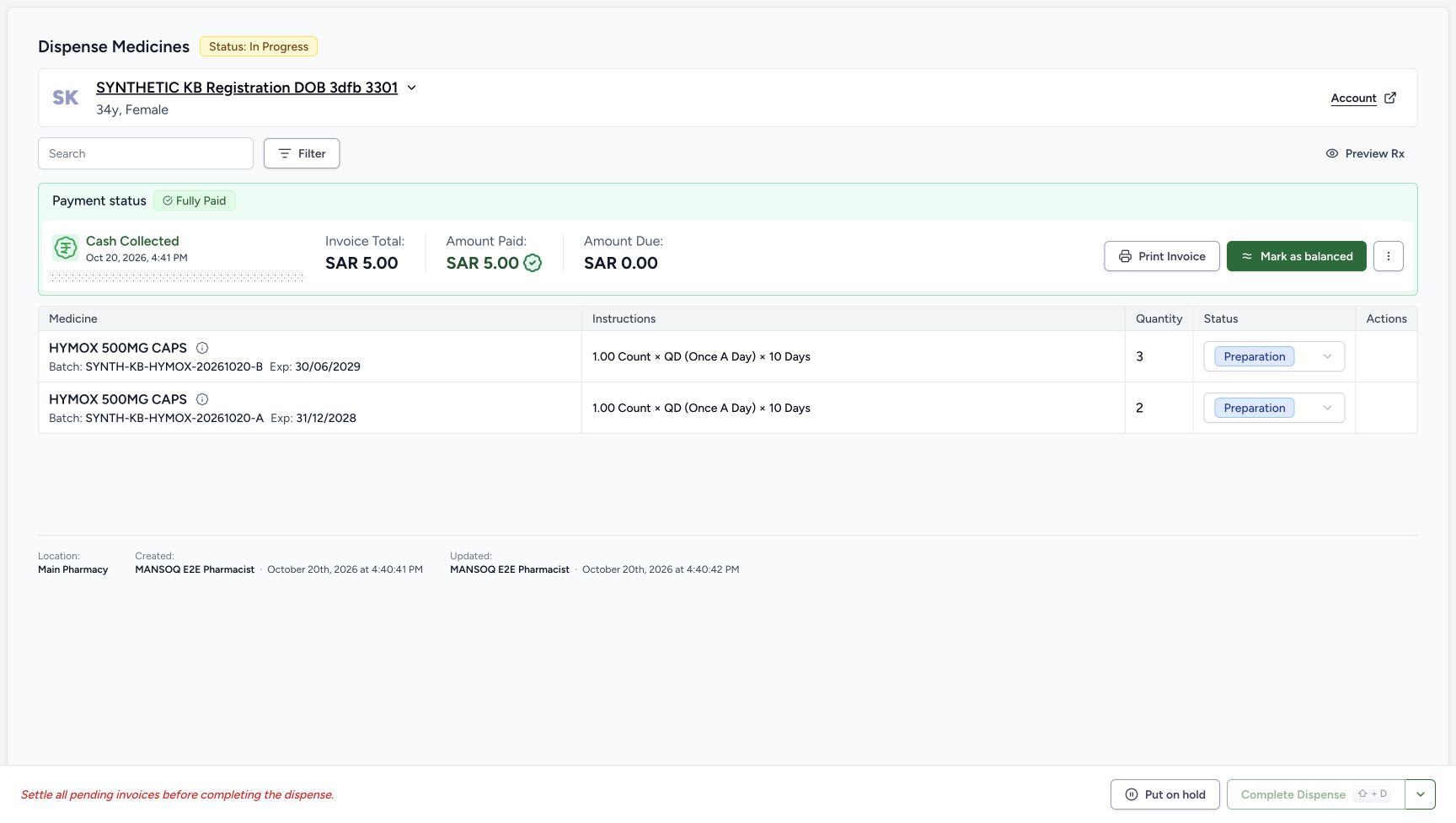The height and width of the screenshot is (823, 1456).
Task: Click the Quantity column header
Action: (1159, 318)
